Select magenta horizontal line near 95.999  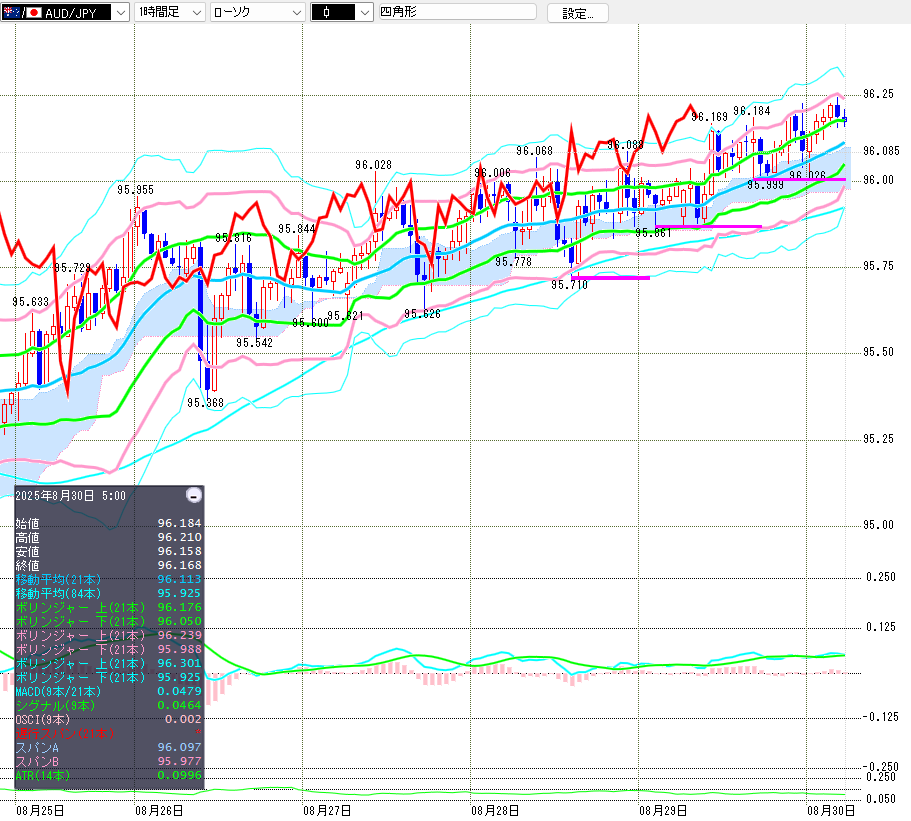[799, 179]
